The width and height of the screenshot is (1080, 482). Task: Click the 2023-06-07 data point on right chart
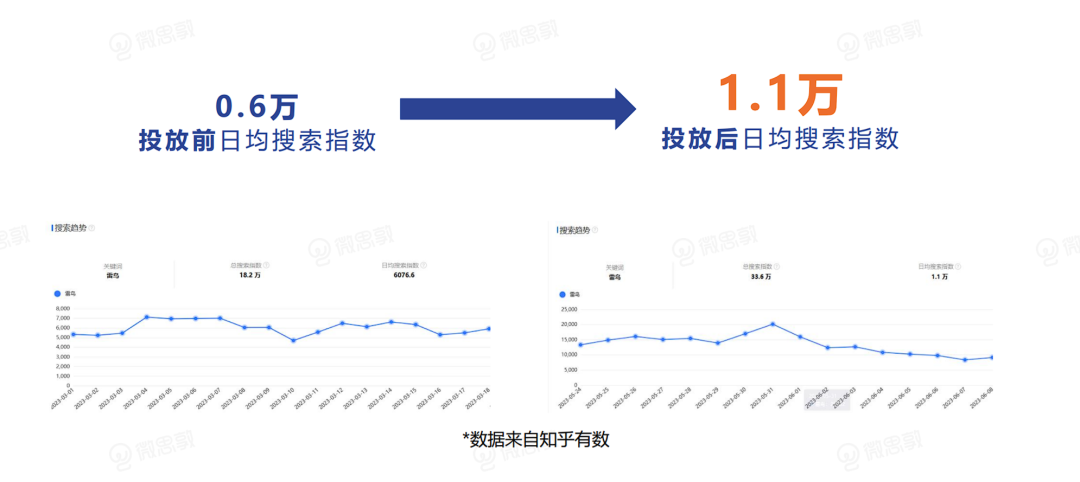click(965, 360)
